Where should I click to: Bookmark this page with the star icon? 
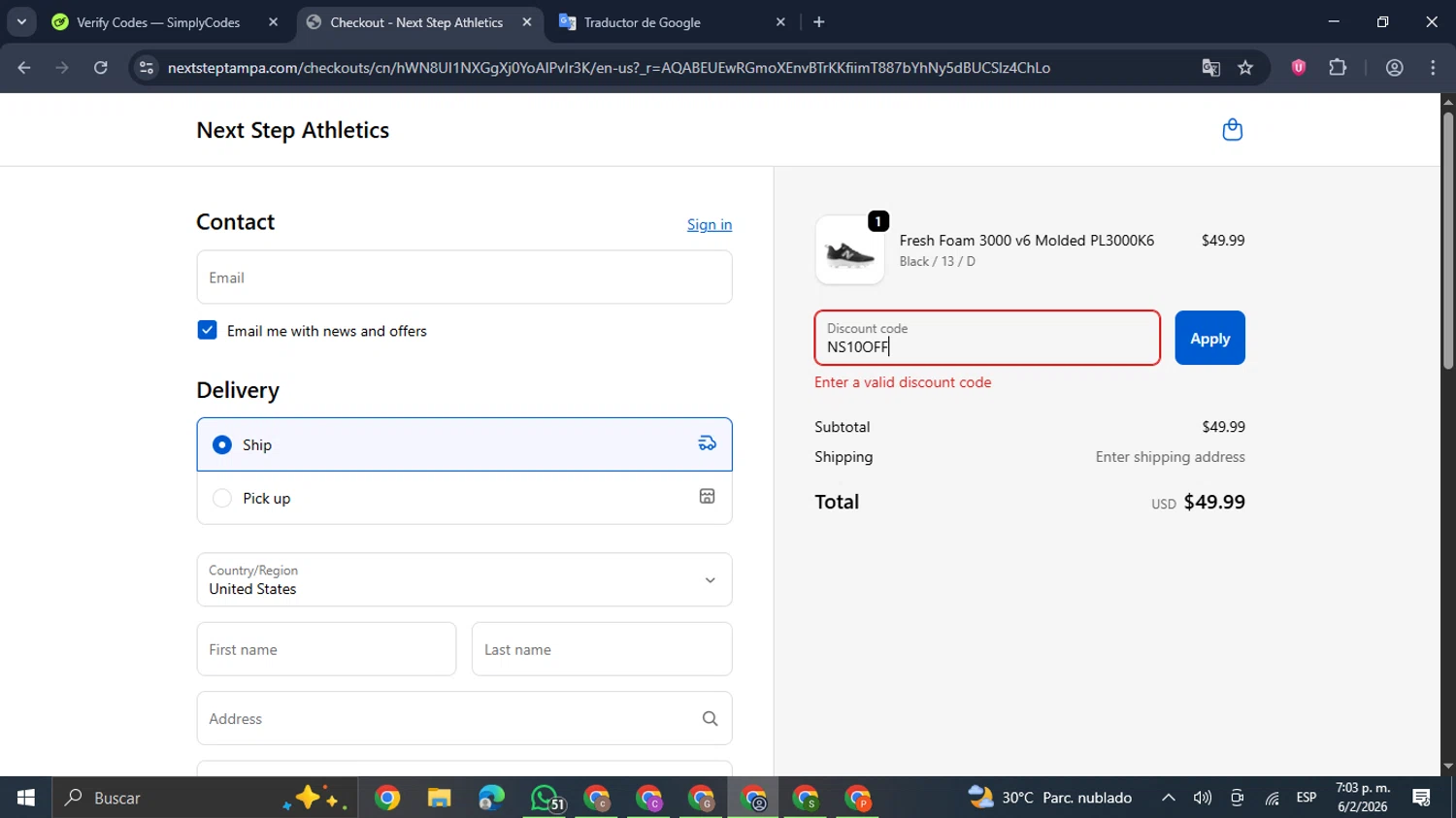[x=1245, y=68]
